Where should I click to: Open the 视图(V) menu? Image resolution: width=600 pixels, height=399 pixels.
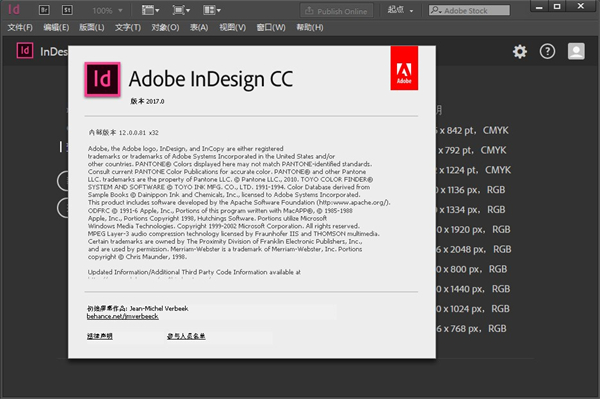233,28
